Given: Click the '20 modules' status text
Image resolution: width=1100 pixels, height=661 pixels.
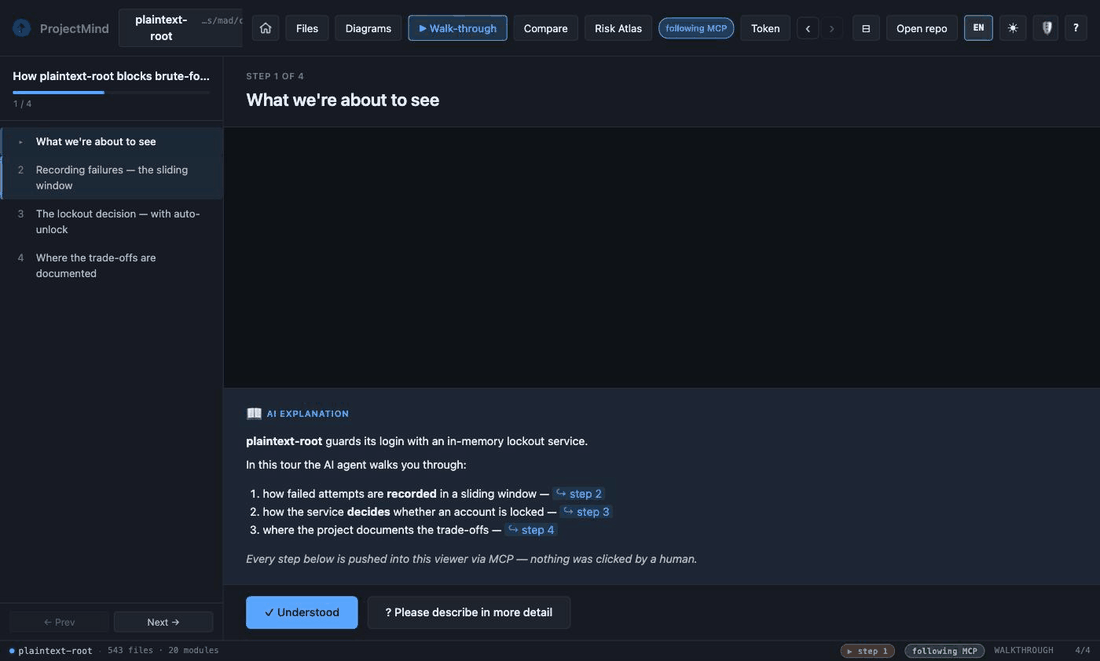Looking at the screenshot, I should tap(193, 650).
